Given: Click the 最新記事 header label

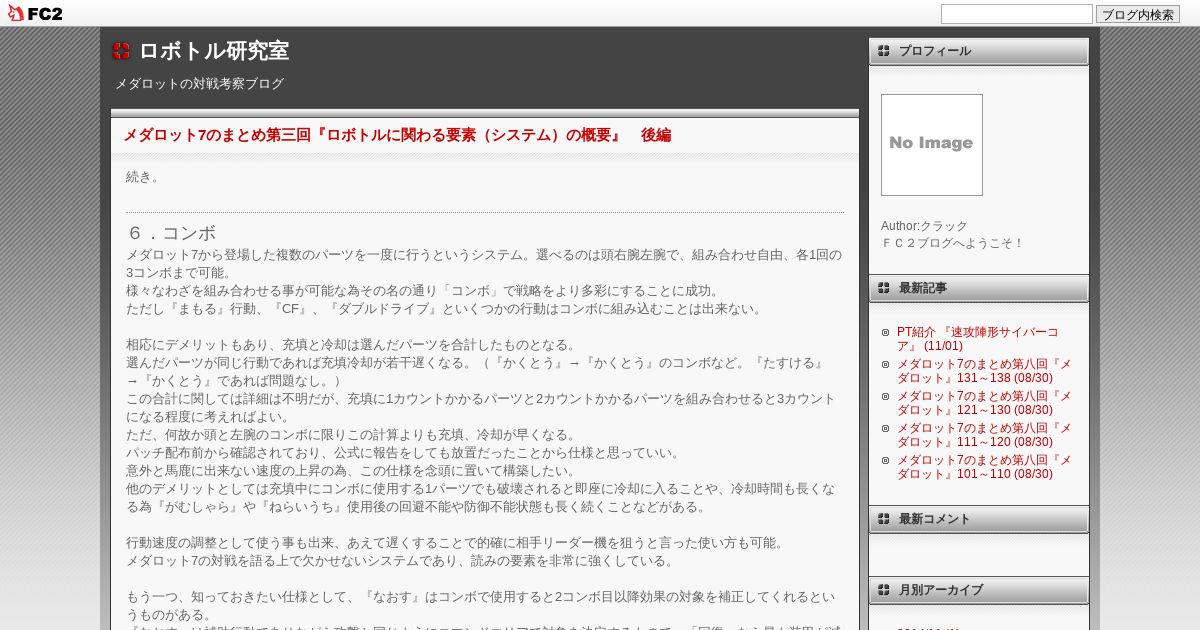Looking at the screenshot, I should 923,288.
